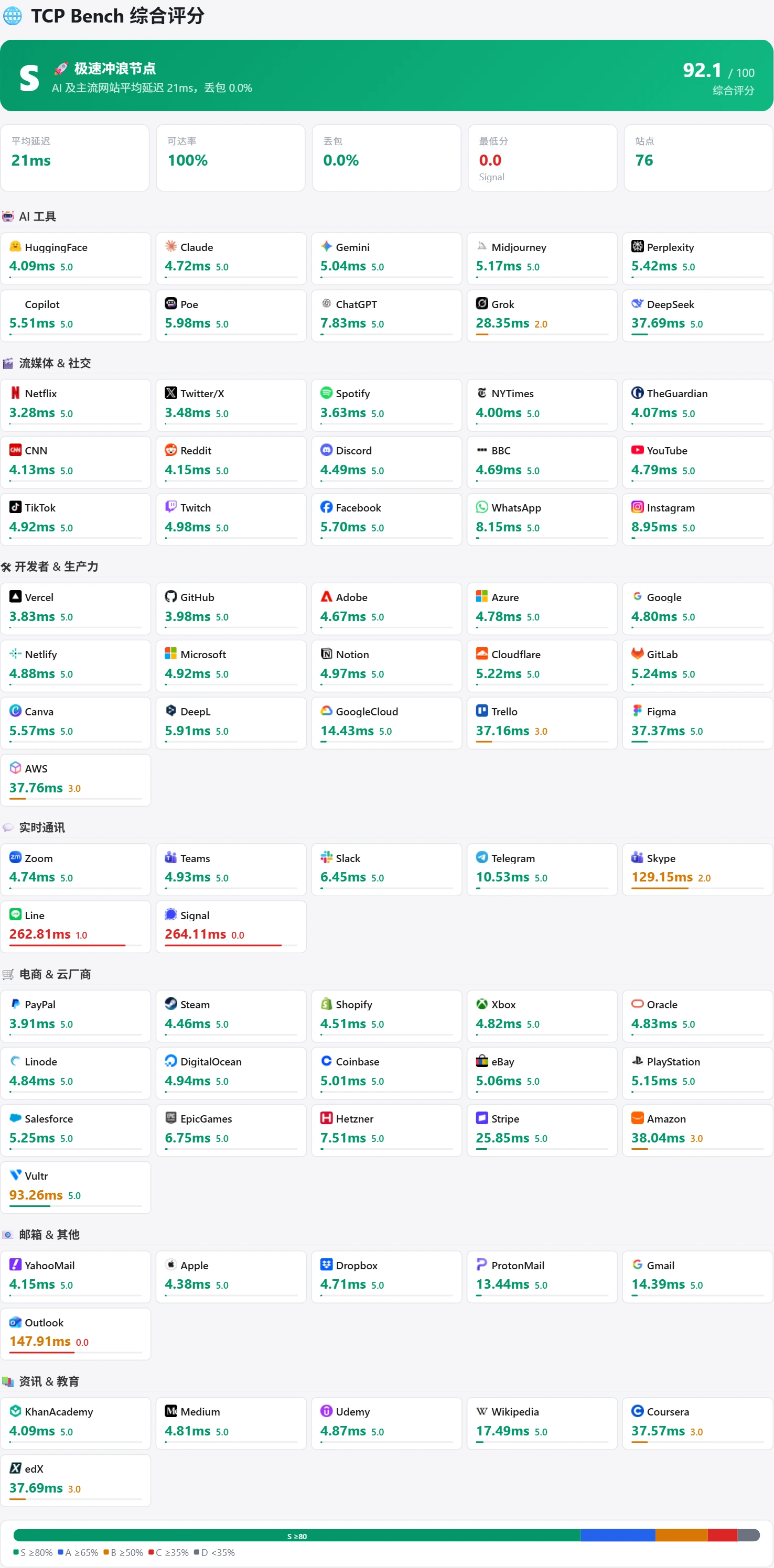Screen dimensions: 774x1568
Task: Click the YouTube play icon
Action: coord(637,450)
